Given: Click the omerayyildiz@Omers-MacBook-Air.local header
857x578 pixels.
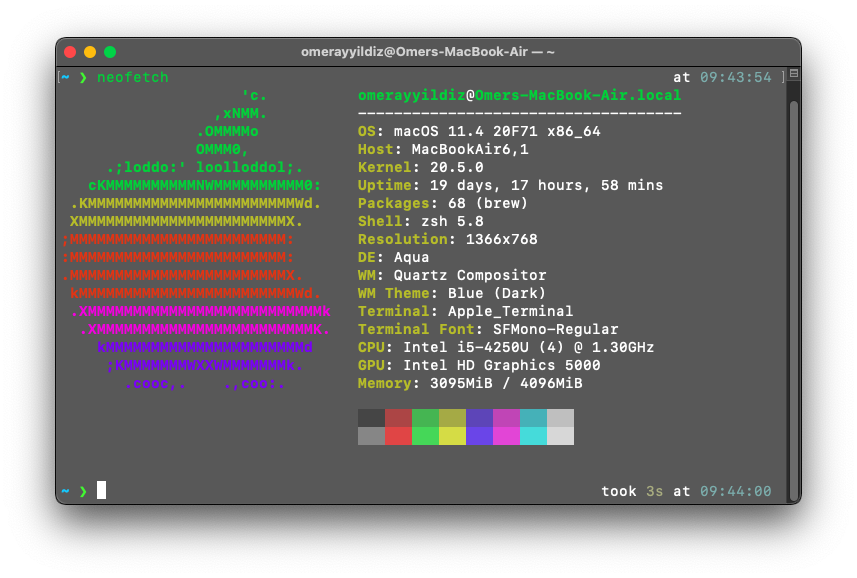Looking at the screenshot, I should [x=519, y=96].
